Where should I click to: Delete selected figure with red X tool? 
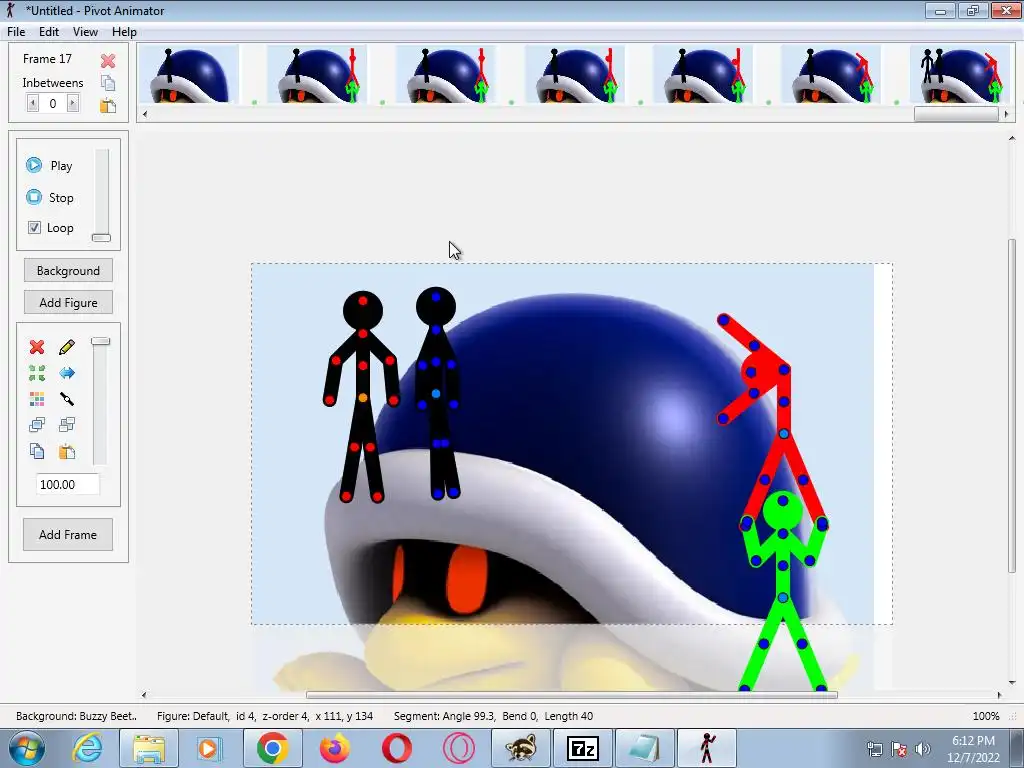click(37, 347)
